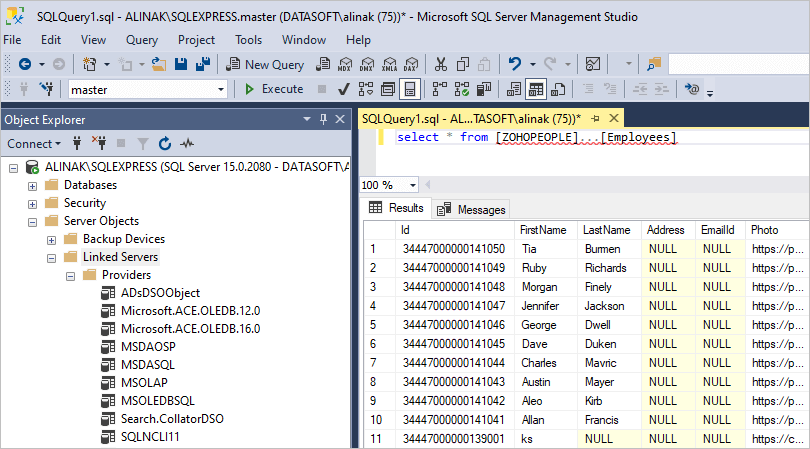
Task: Pin the Object Explorer panel
Action: point(324,119)
